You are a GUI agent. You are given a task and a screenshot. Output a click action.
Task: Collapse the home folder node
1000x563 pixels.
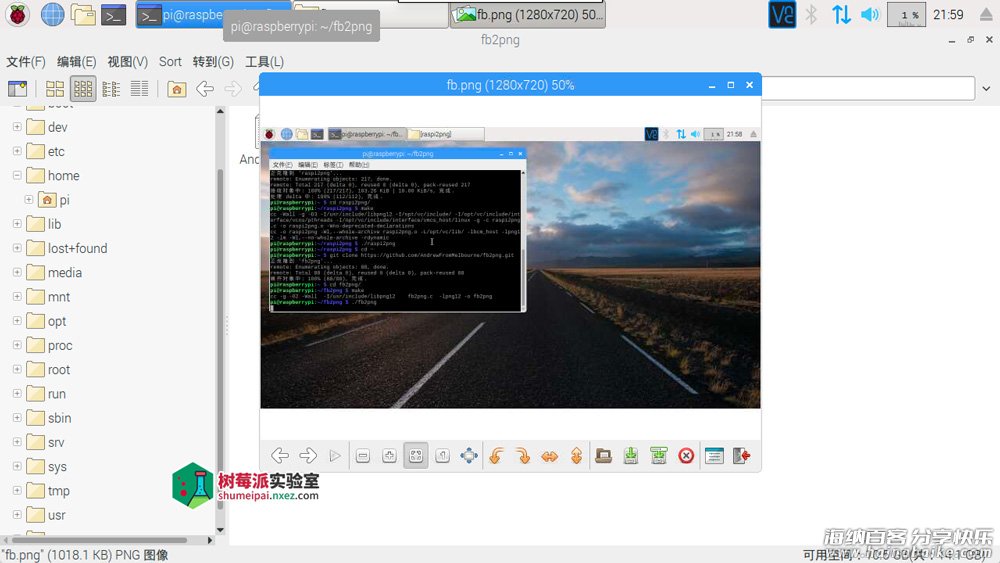(17, 175)
